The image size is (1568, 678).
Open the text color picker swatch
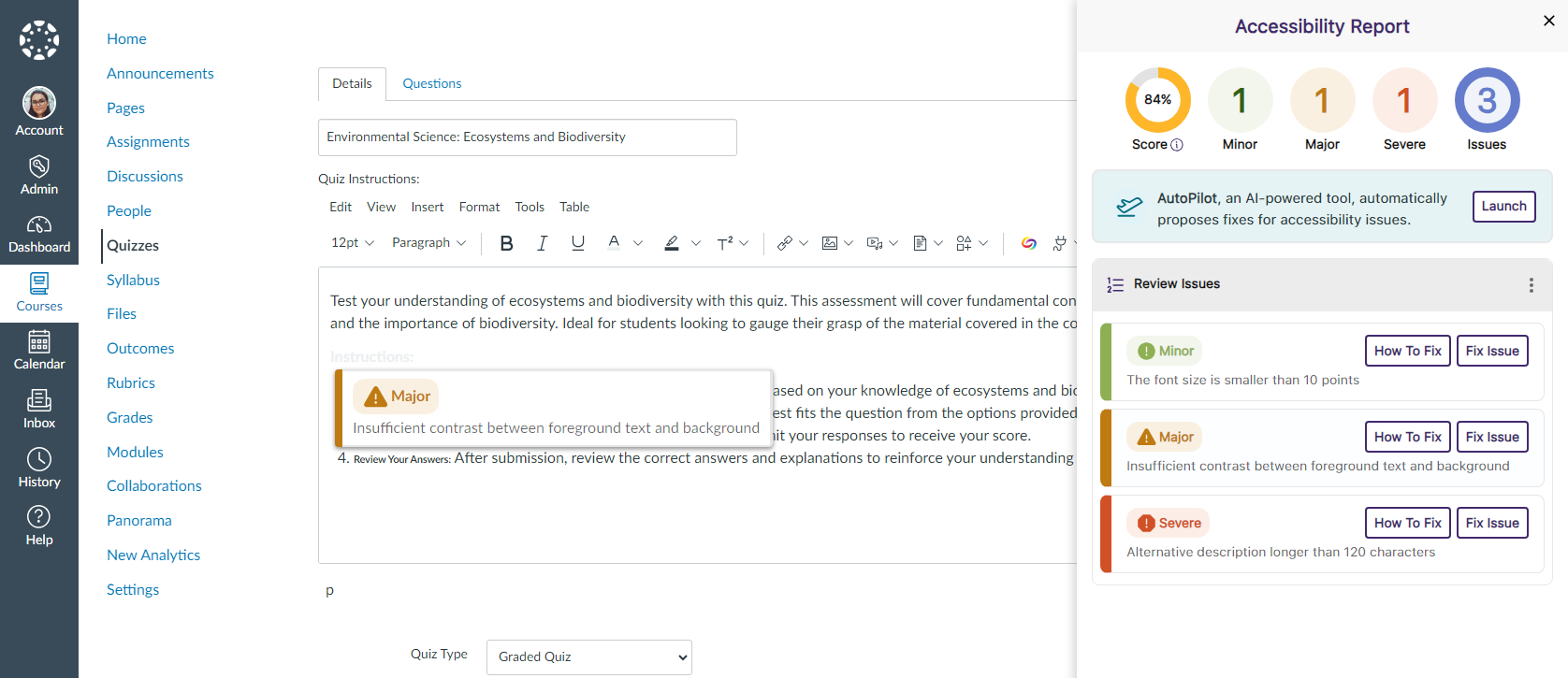point(614,243)
